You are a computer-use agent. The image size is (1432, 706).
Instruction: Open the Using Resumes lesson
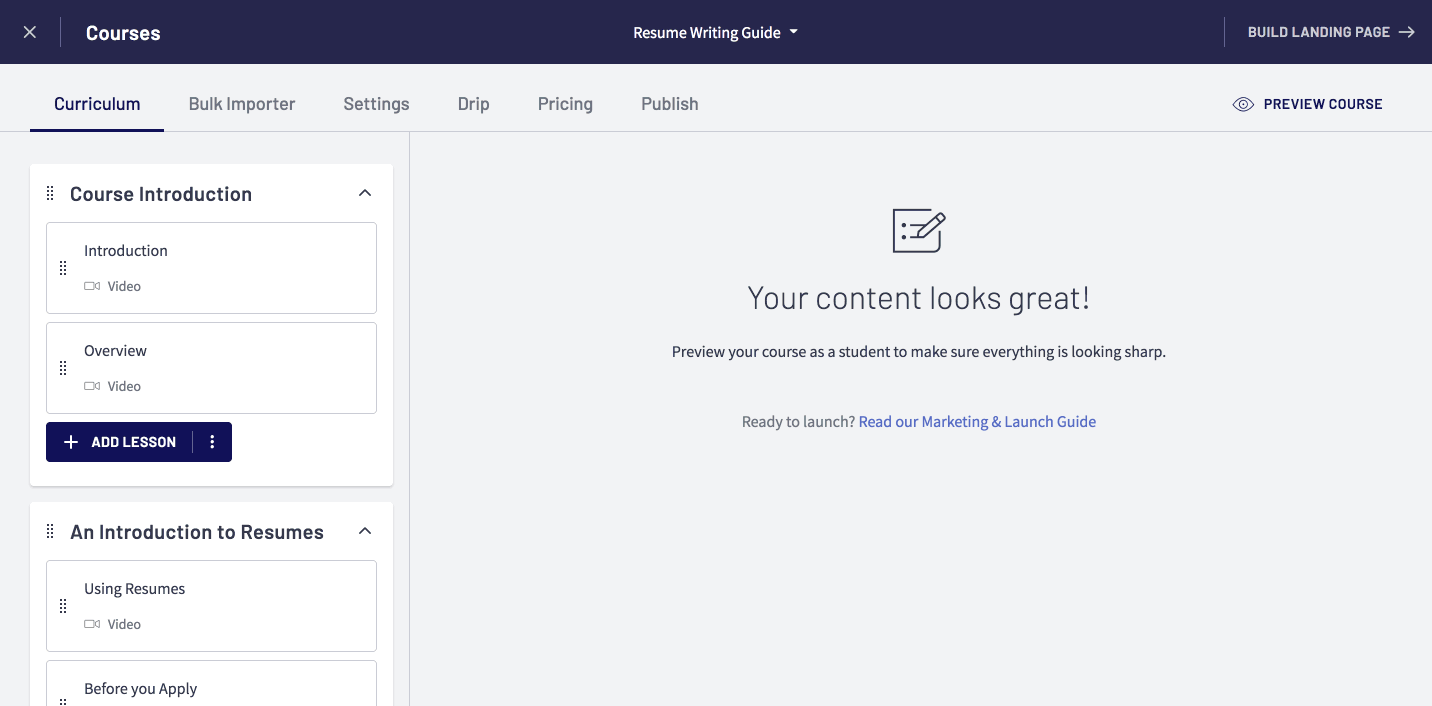(212, 606)
